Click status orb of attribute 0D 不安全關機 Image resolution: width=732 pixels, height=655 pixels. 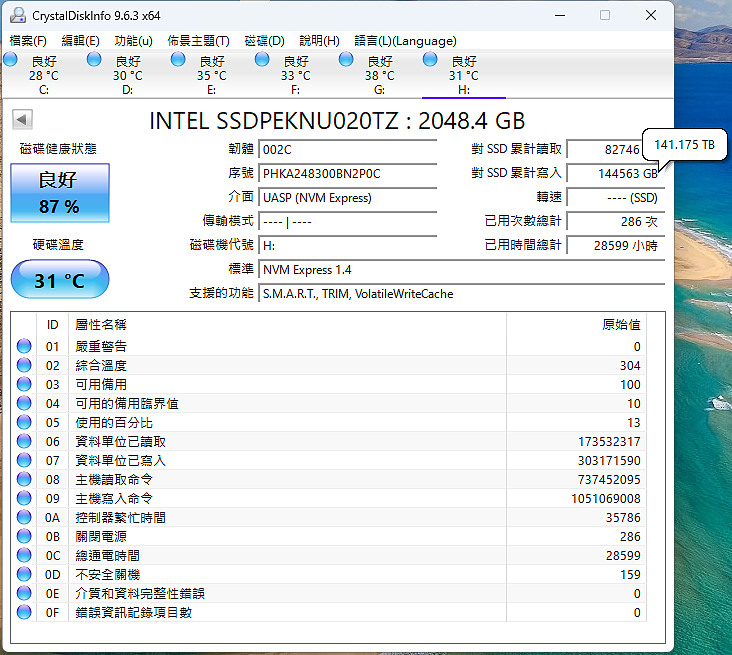coord(24,574)
